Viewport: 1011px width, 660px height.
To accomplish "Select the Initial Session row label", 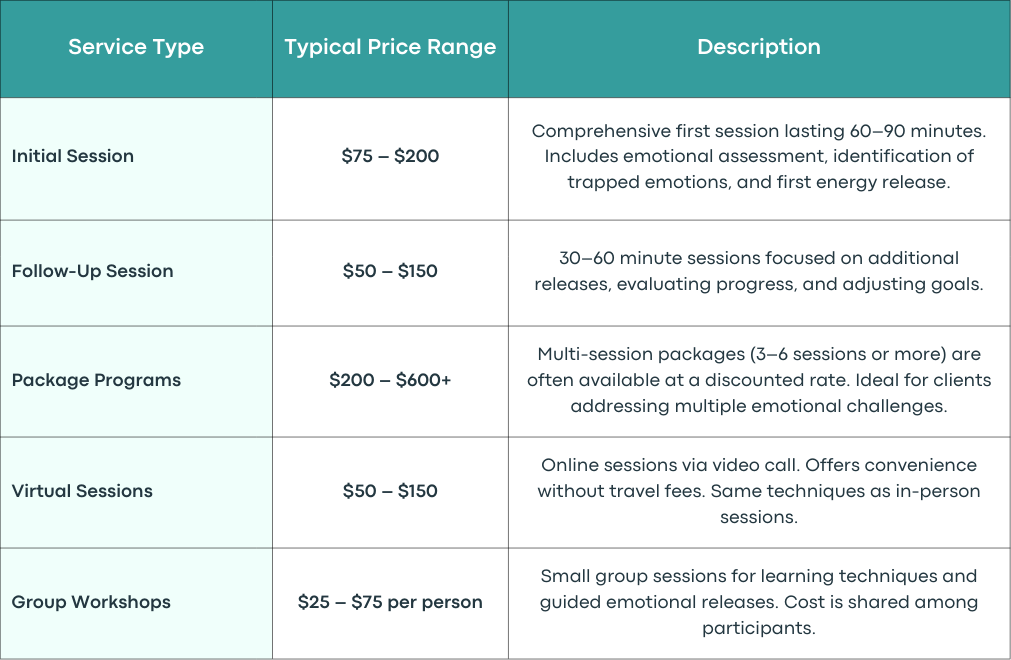I will [73, 156].
